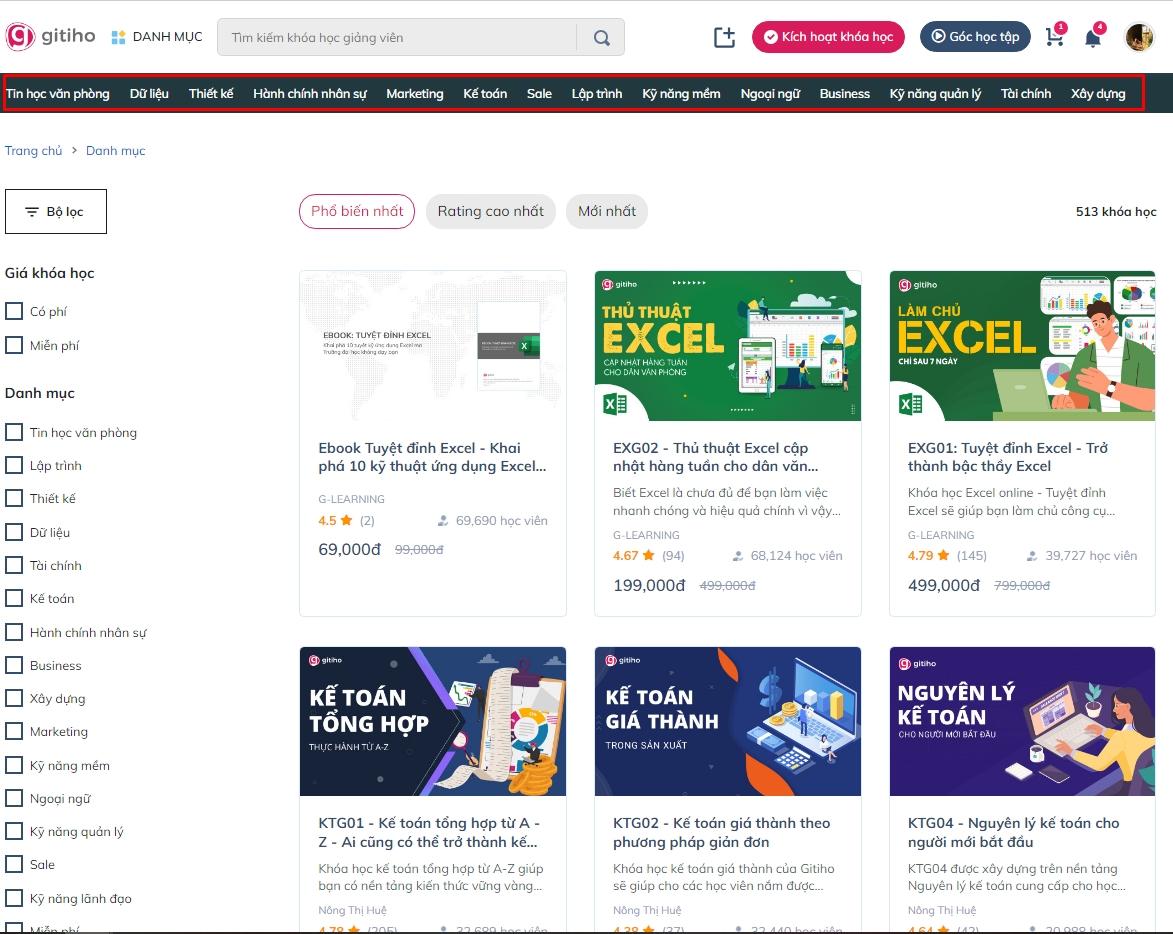Viewport: 1173px width, 934px height.
Task: Select Phổ biến nhất sort tab
Action: pyautogui.click(x=357, y=211)
